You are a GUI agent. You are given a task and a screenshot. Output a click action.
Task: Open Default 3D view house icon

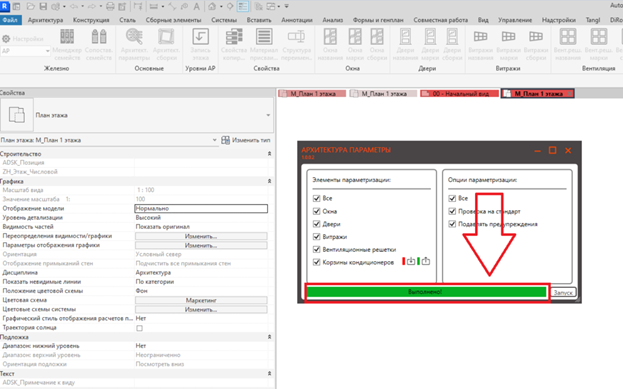(x=212, y=6)
